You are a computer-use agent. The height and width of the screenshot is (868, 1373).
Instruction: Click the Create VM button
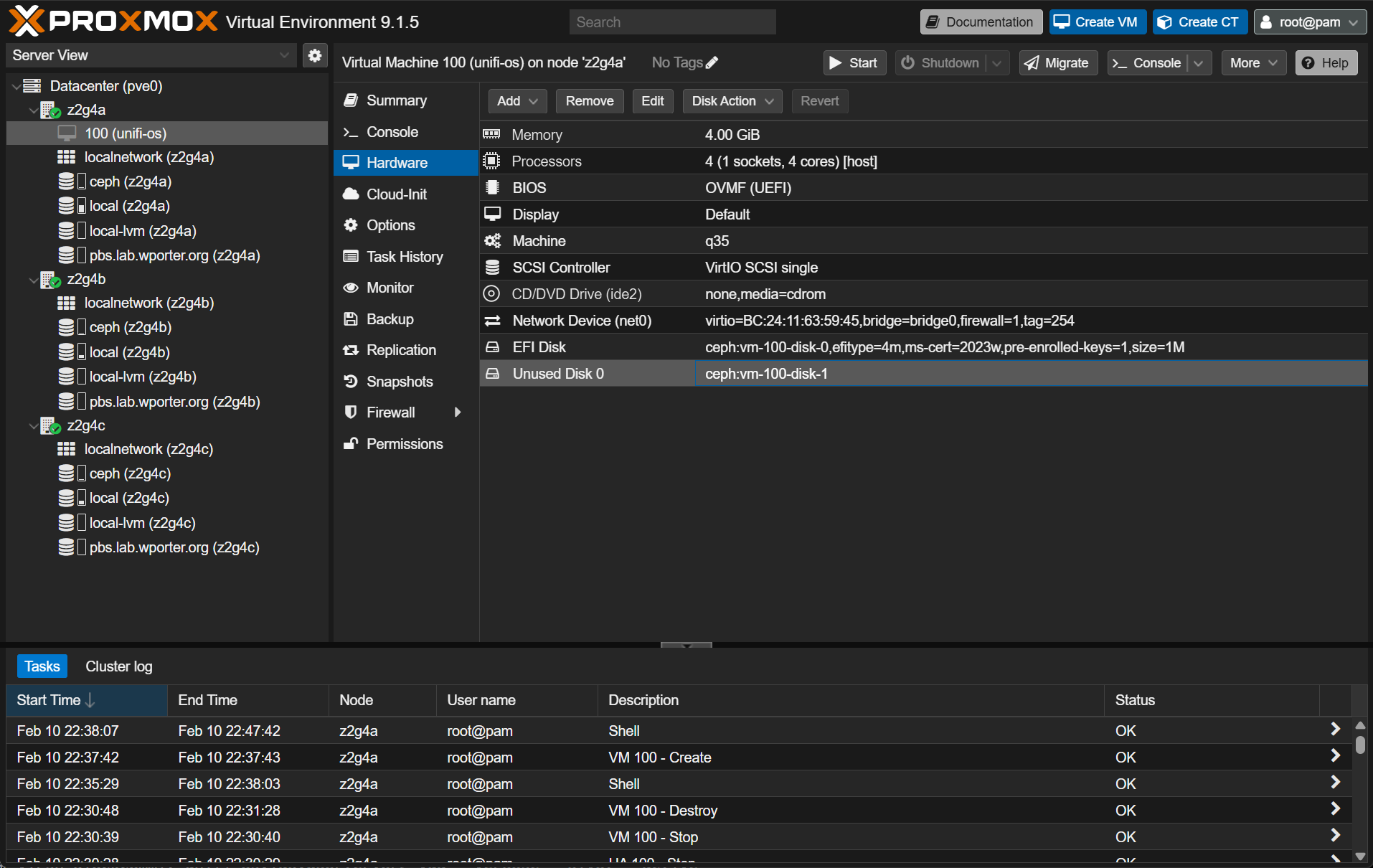point(1097,22)
